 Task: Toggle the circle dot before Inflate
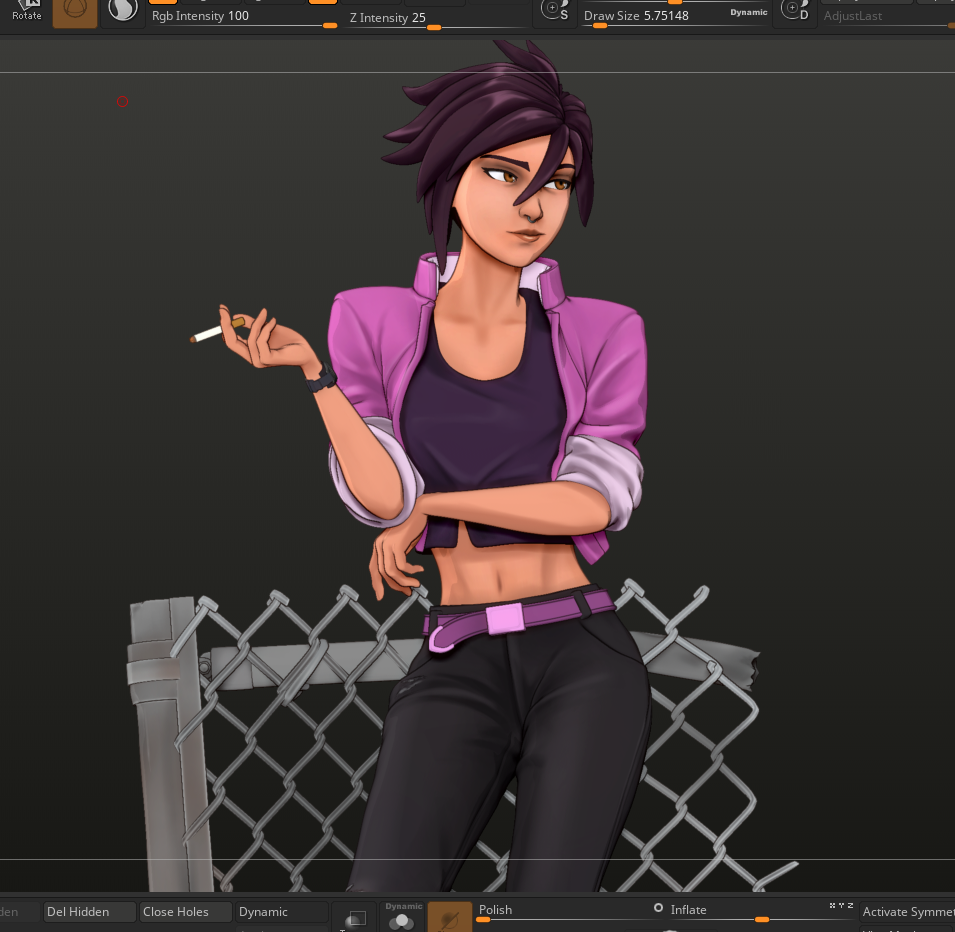[x=658, y=908]
